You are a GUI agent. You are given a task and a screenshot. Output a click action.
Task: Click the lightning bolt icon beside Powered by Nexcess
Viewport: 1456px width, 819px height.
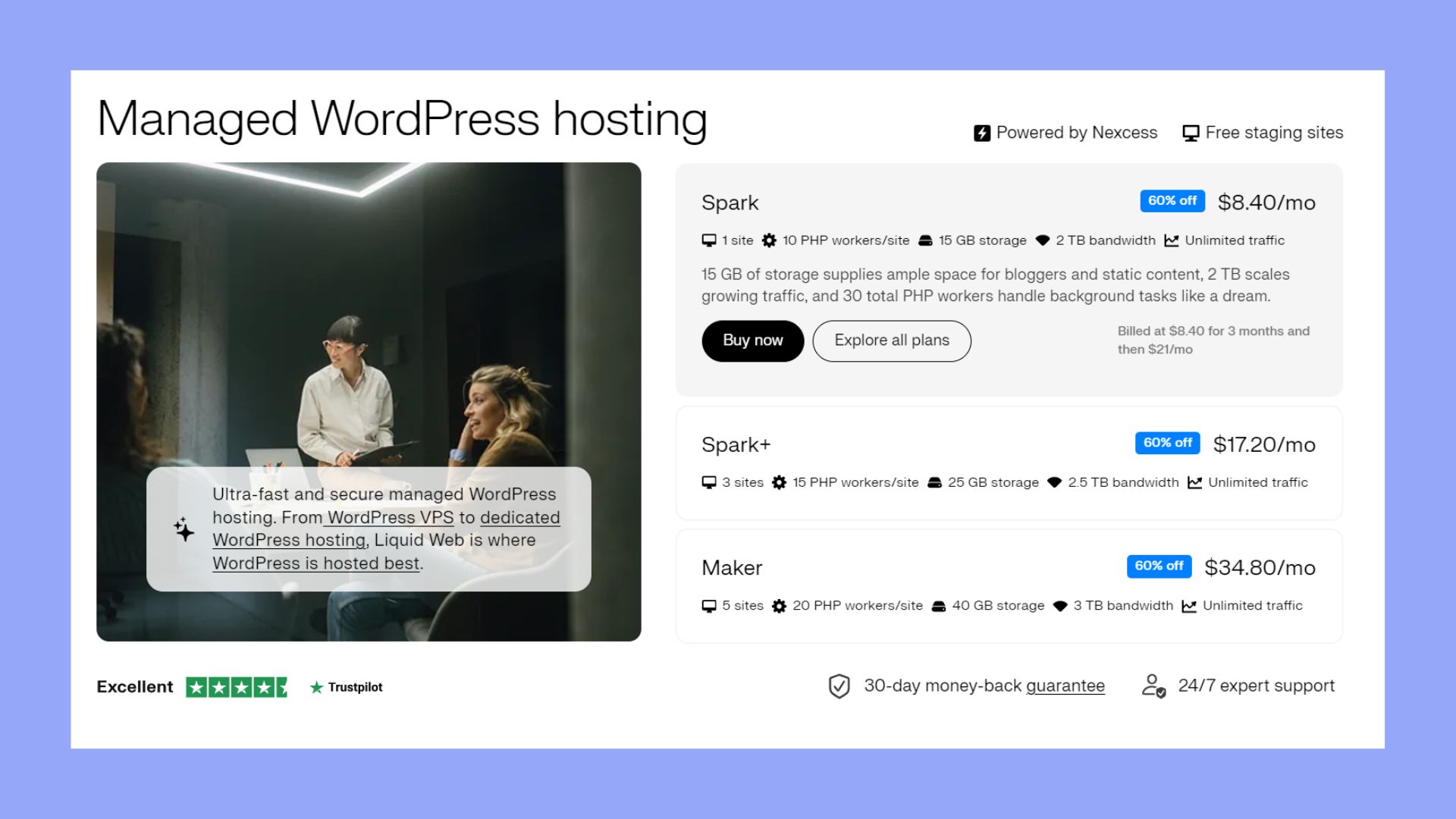tap(982, 132)
